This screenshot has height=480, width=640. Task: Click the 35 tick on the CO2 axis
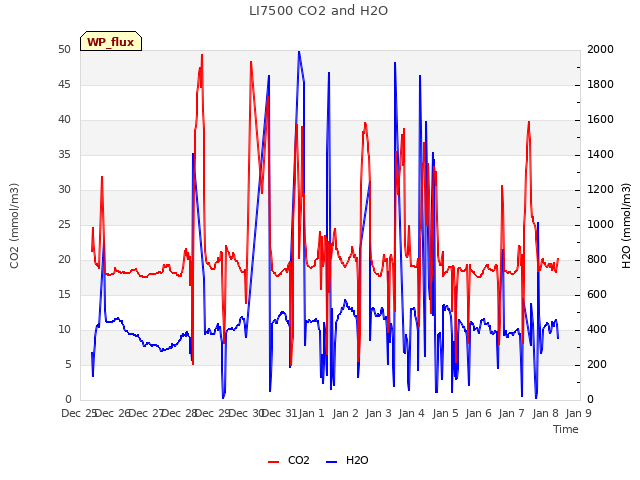click(64, 154)
